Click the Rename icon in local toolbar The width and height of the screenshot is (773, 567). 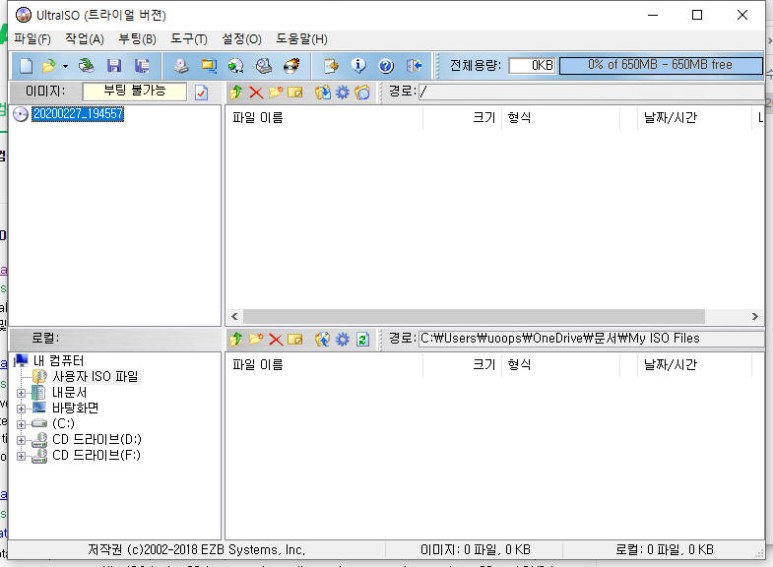tap(295, 339)
